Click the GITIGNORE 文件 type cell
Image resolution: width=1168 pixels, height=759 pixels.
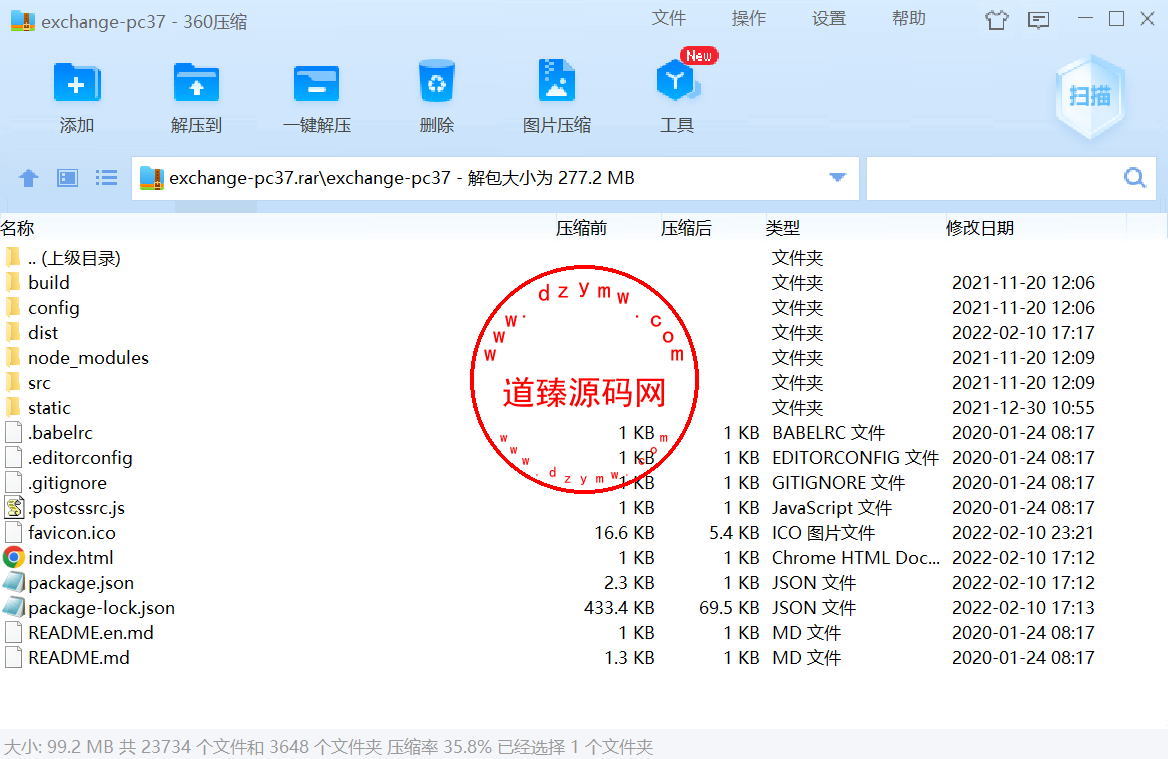pyautogui.click(x=838, y=483)
